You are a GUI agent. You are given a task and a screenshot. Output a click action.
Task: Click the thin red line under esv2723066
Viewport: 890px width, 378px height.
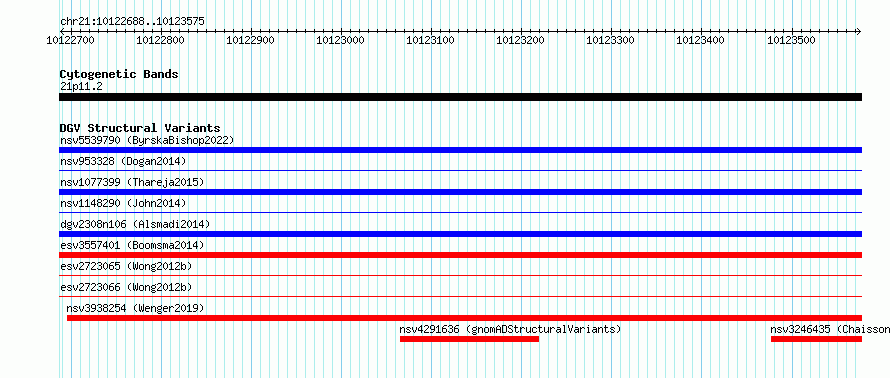point(460,296)
